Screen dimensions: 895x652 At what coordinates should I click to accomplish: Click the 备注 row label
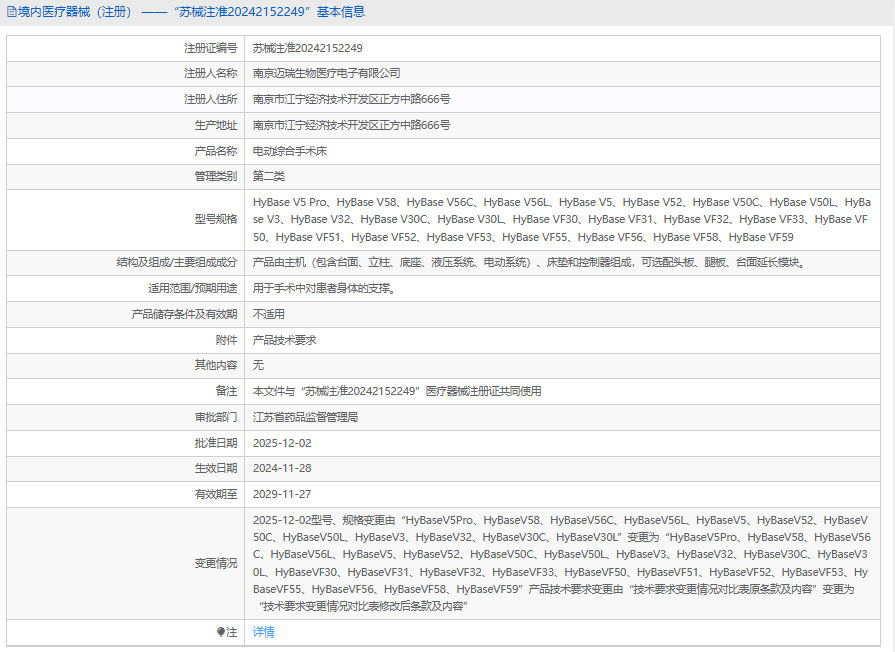(x=226, y=392)
